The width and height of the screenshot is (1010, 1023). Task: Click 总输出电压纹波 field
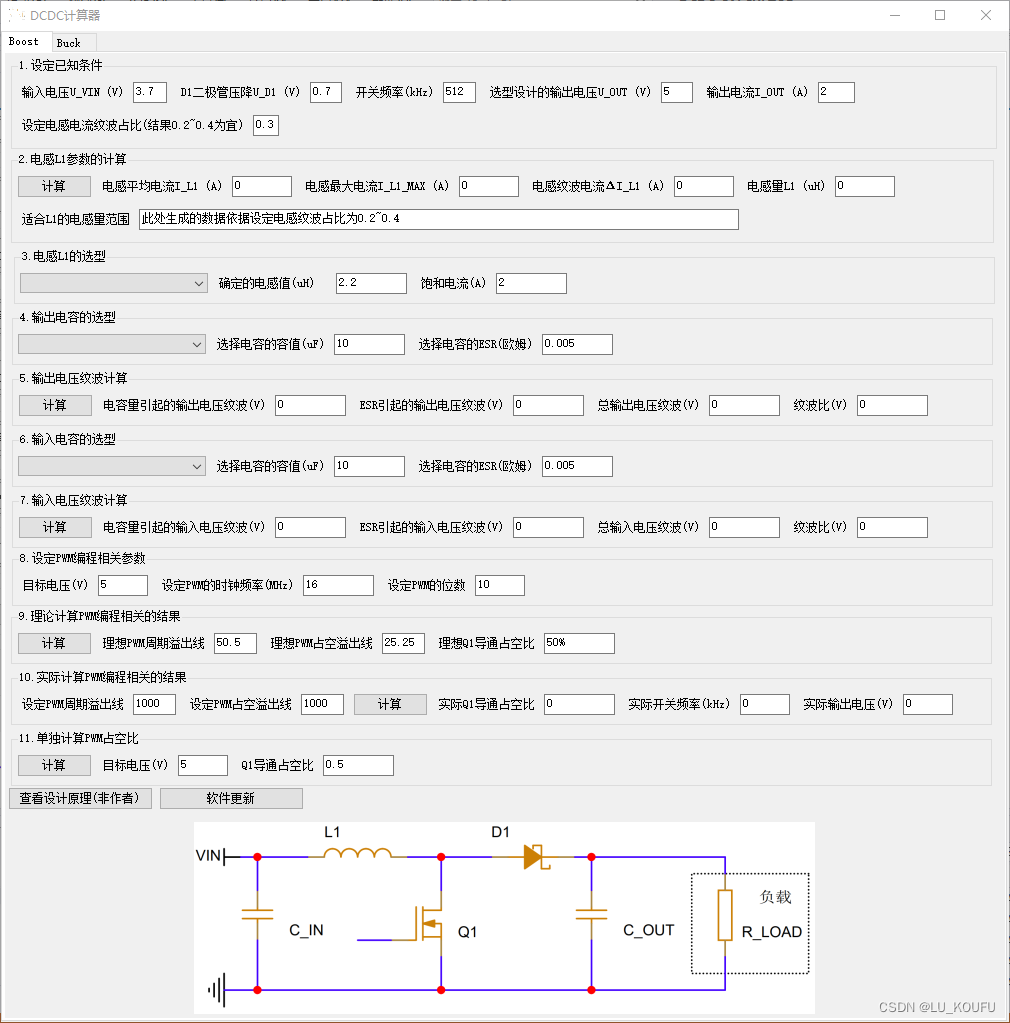click(744, 405)
